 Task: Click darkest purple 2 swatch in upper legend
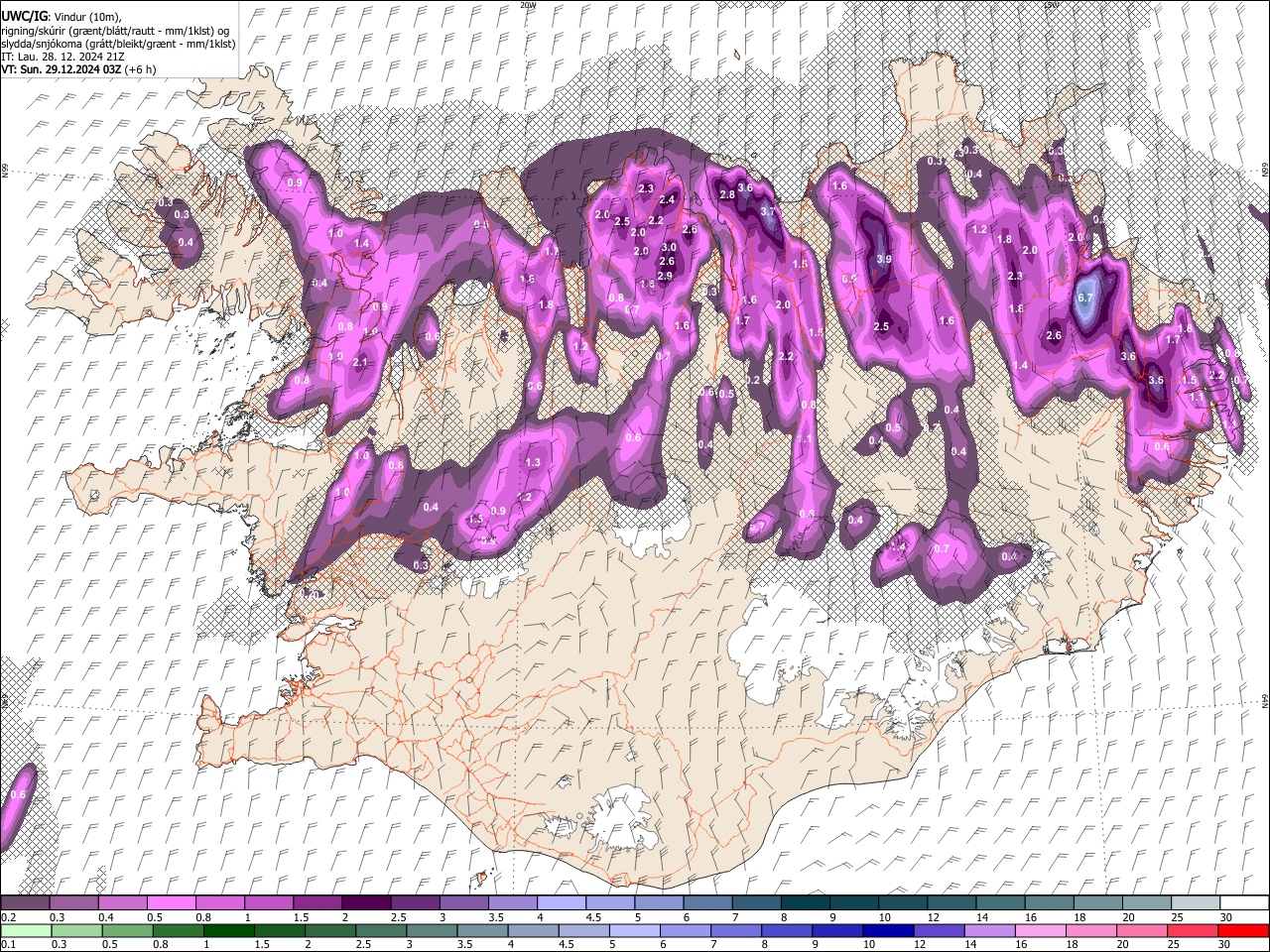[x=366, y=902]
